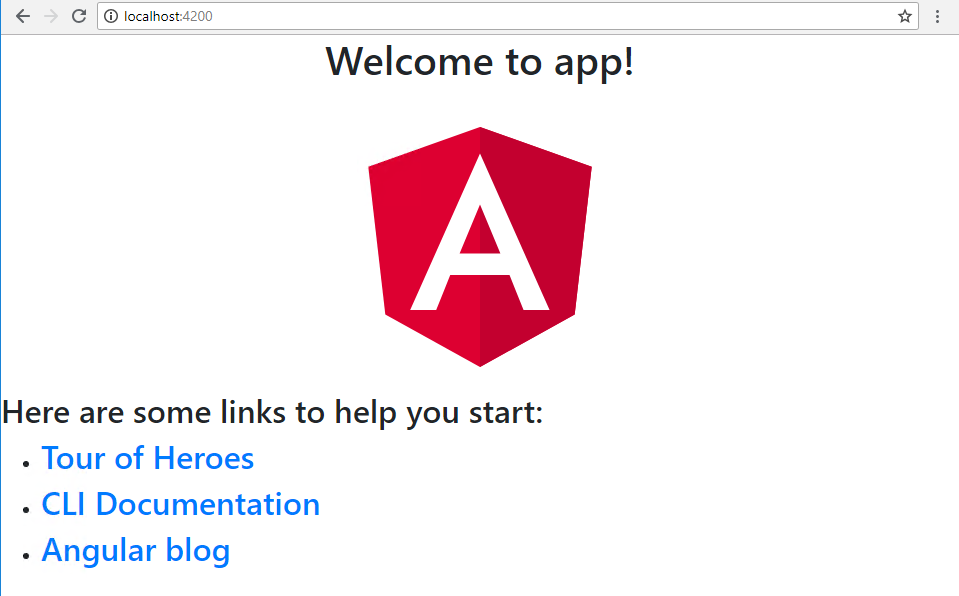959x596 pixels.
Task: Bookmark this page with the star icon
Action: (x=904, y=16)
